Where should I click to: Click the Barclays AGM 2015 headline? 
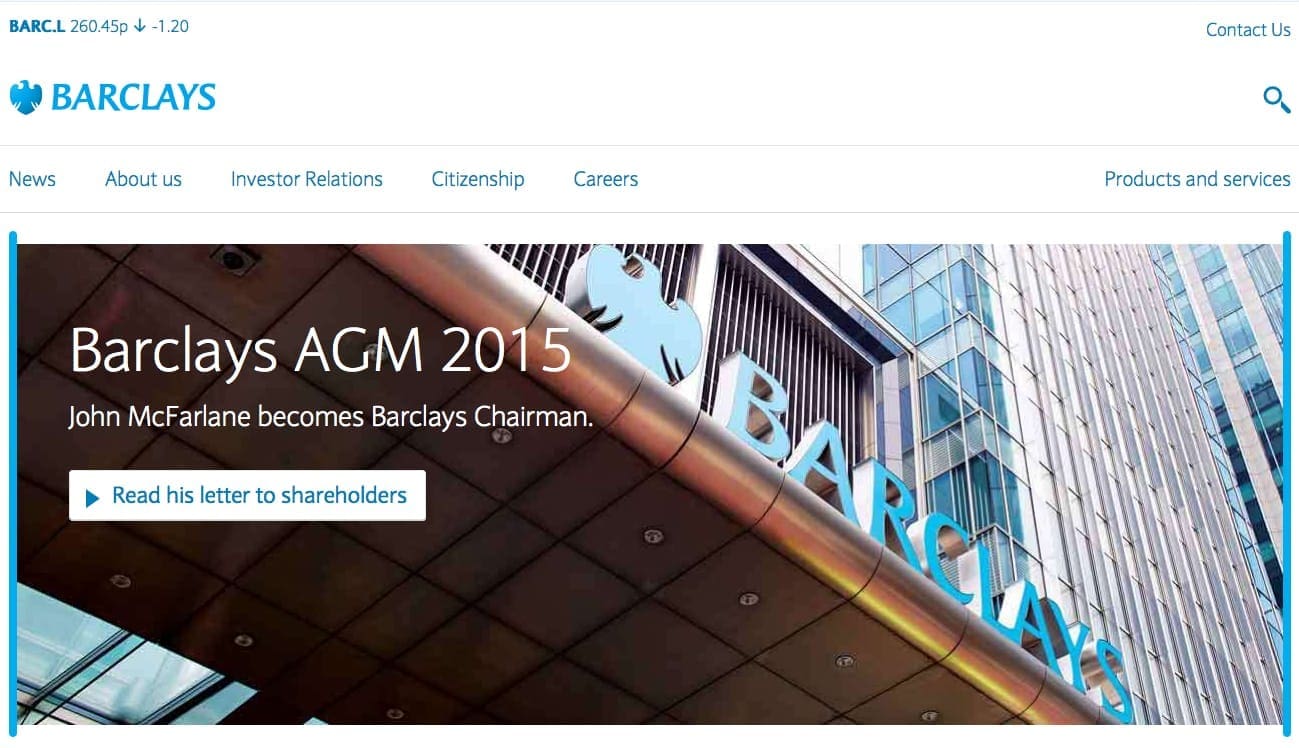[x=321, y=350]
